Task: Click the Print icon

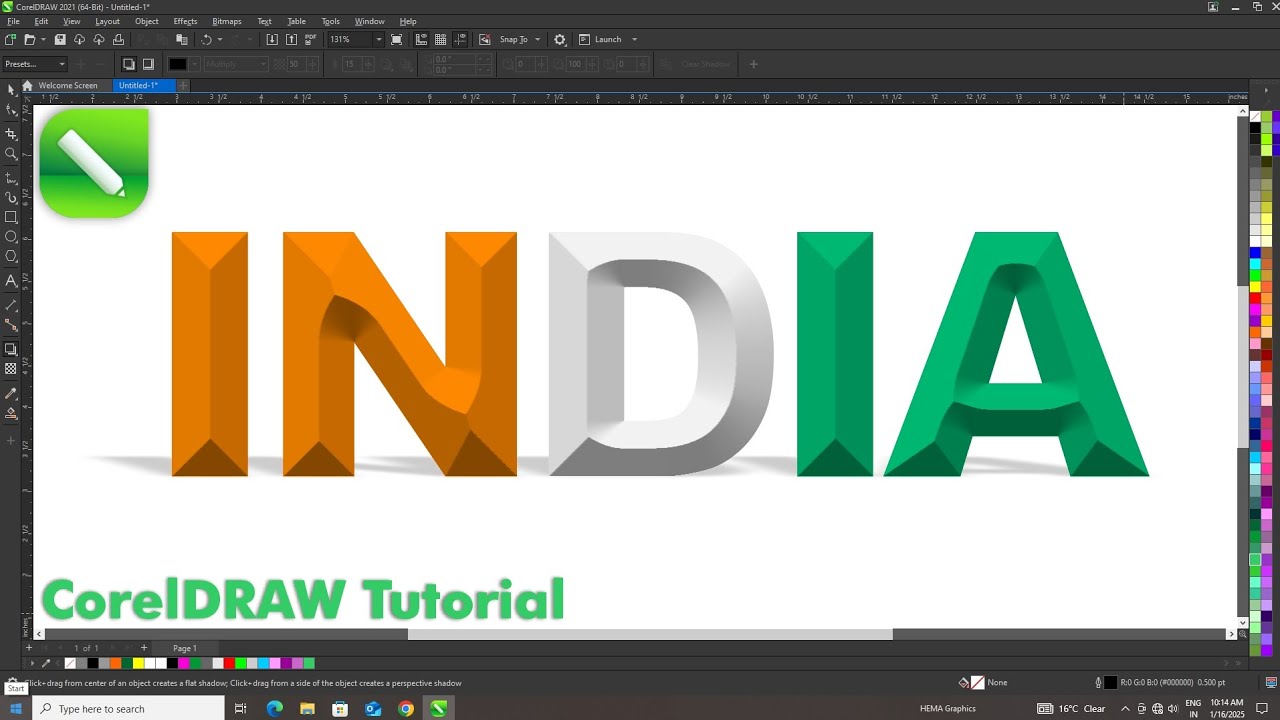Action: click(x=118, y=39)
